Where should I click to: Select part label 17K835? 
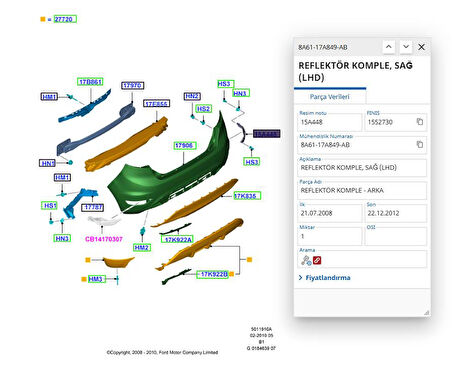pos(247,196)
